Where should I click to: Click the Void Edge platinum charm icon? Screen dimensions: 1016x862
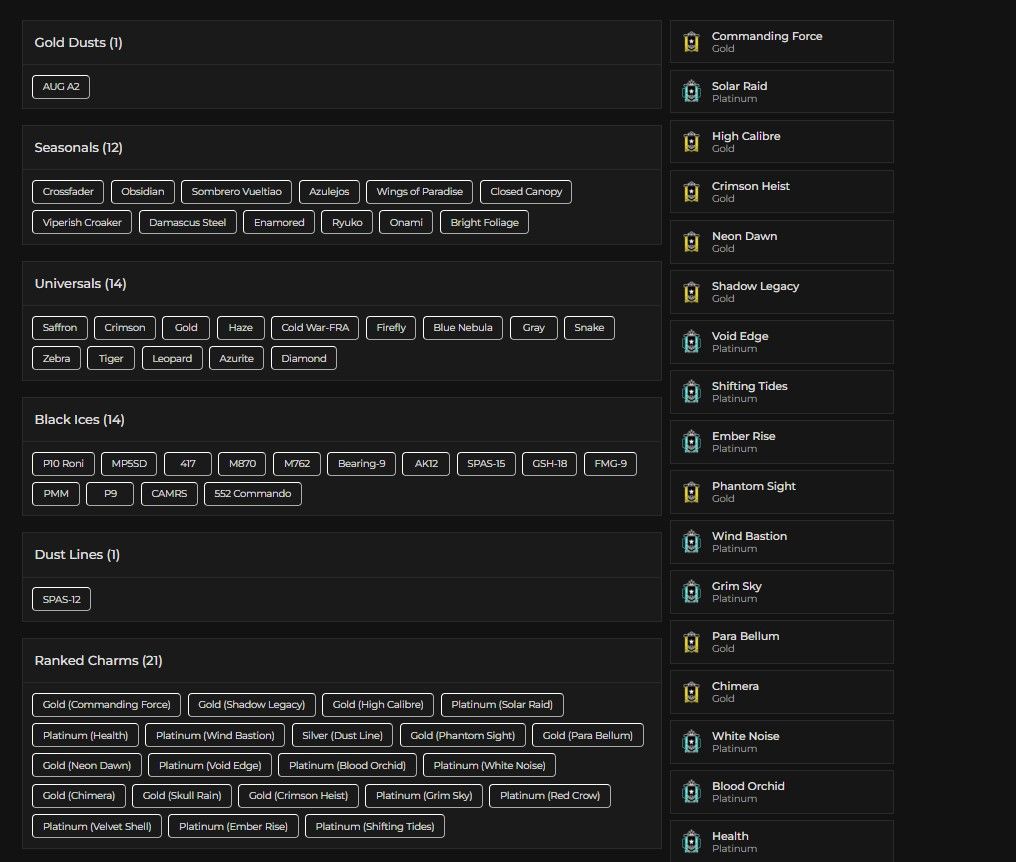691,342
